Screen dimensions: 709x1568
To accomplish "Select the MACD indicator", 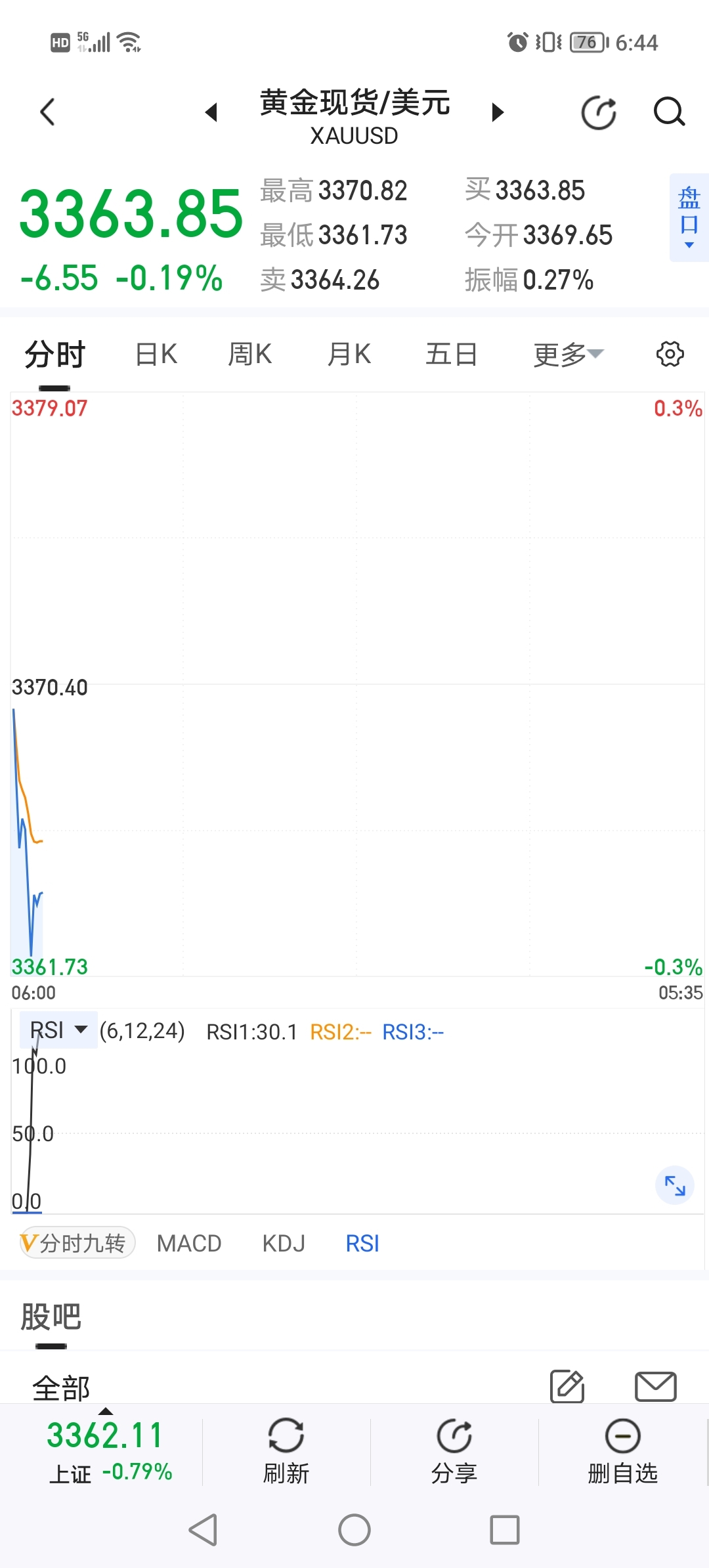I will (x=189, y=1243).
